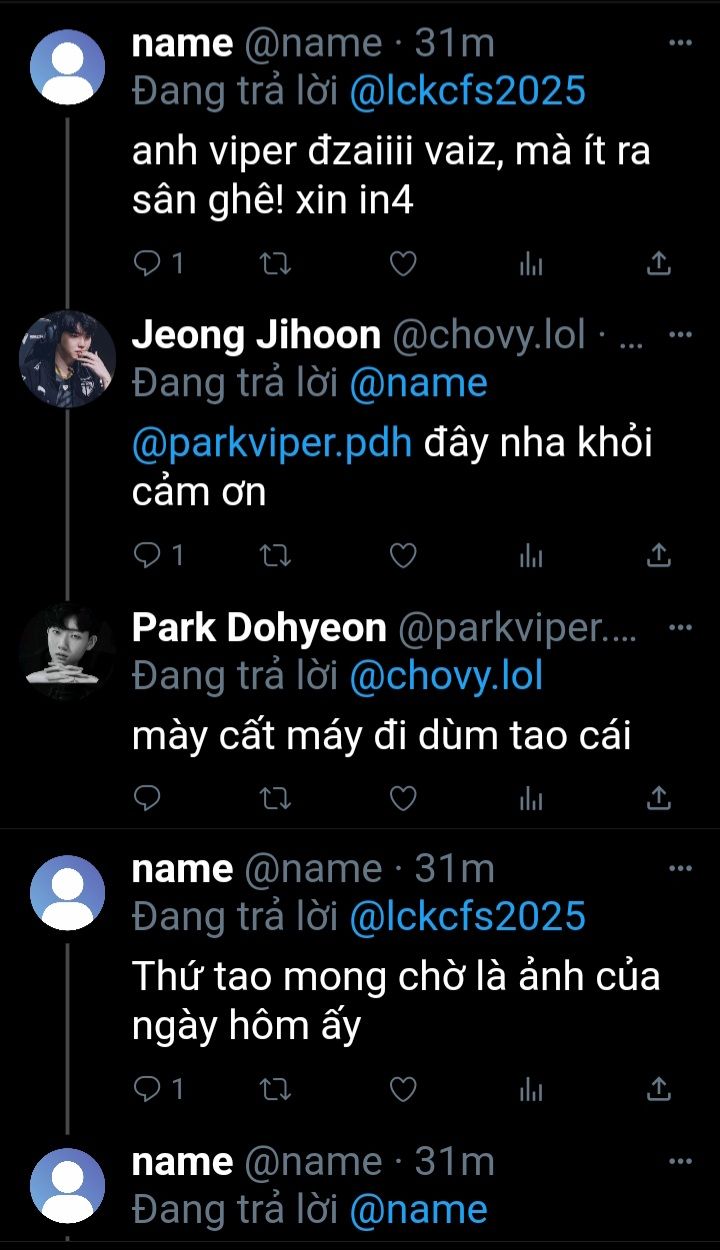The image size is (720, 1250).
Task: Open the @chovy.lol reply-to link
Action: point(446,677)
